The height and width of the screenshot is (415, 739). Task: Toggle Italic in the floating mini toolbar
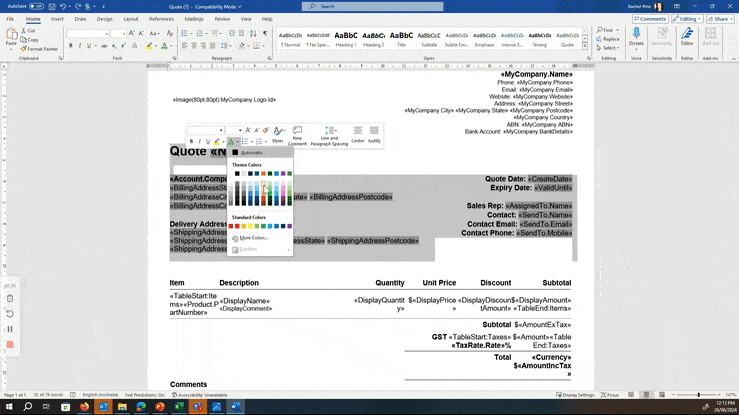pos(200,143)
